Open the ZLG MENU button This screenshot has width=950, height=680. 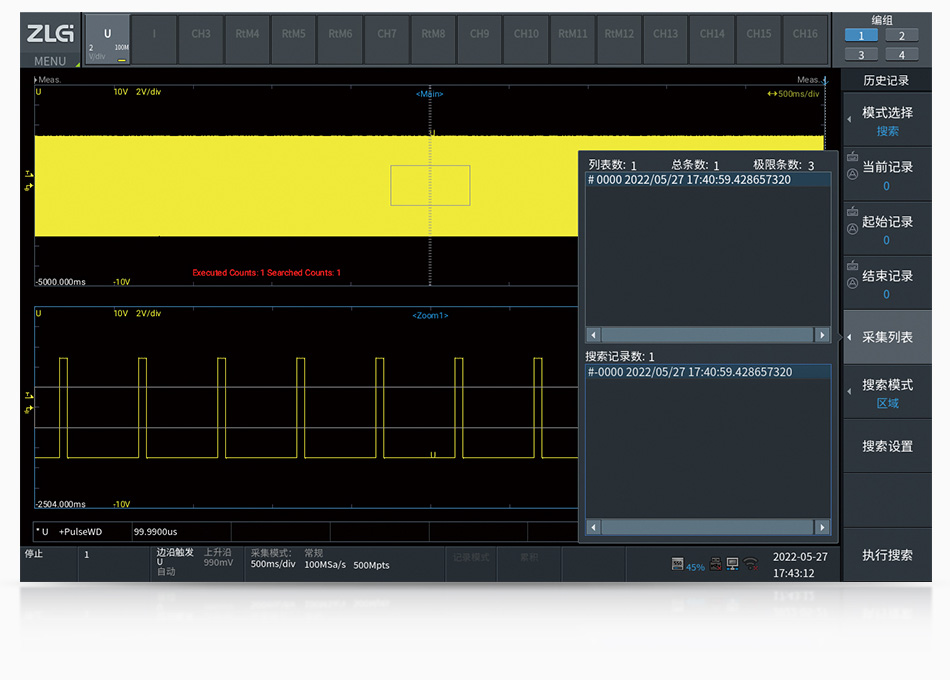(x=50, y=41)
